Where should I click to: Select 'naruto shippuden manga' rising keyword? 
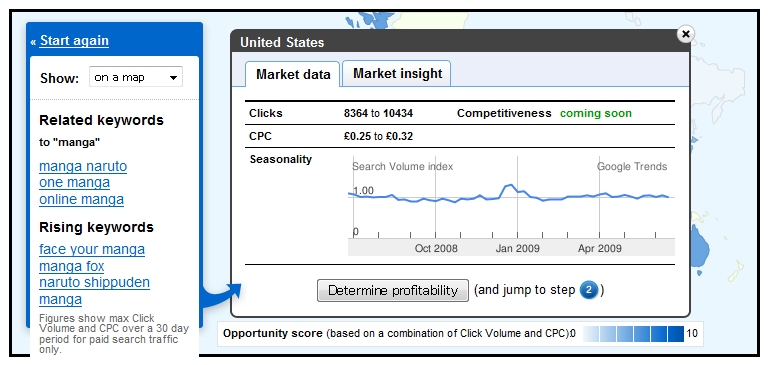[x=95, y=291]
